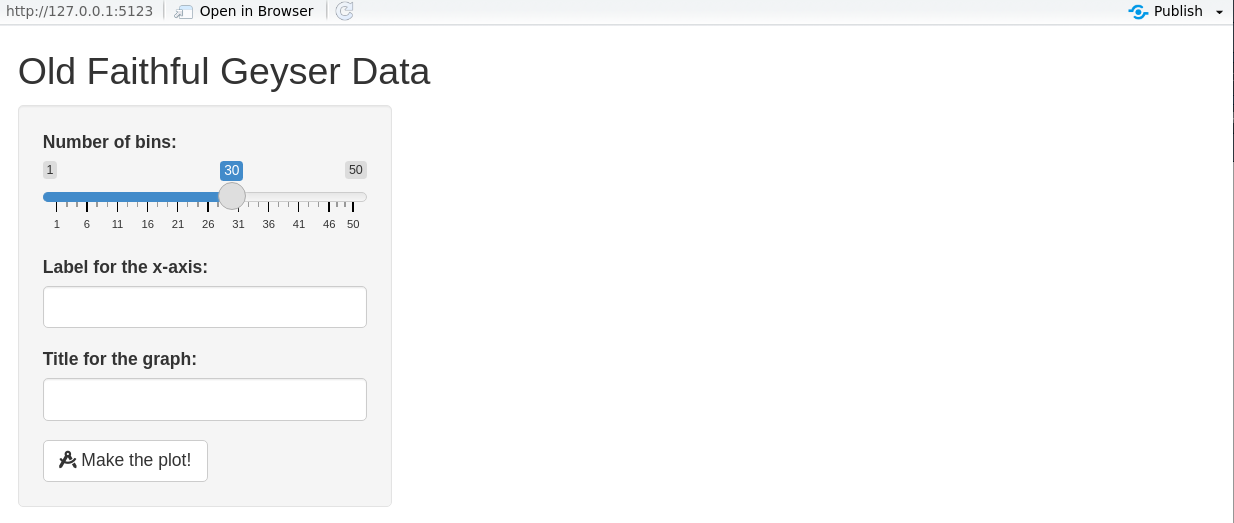Screen dimensions: 1234x523
Task: Select the 127.0.0.1:5123 address text
Action: tap(80, 12)
